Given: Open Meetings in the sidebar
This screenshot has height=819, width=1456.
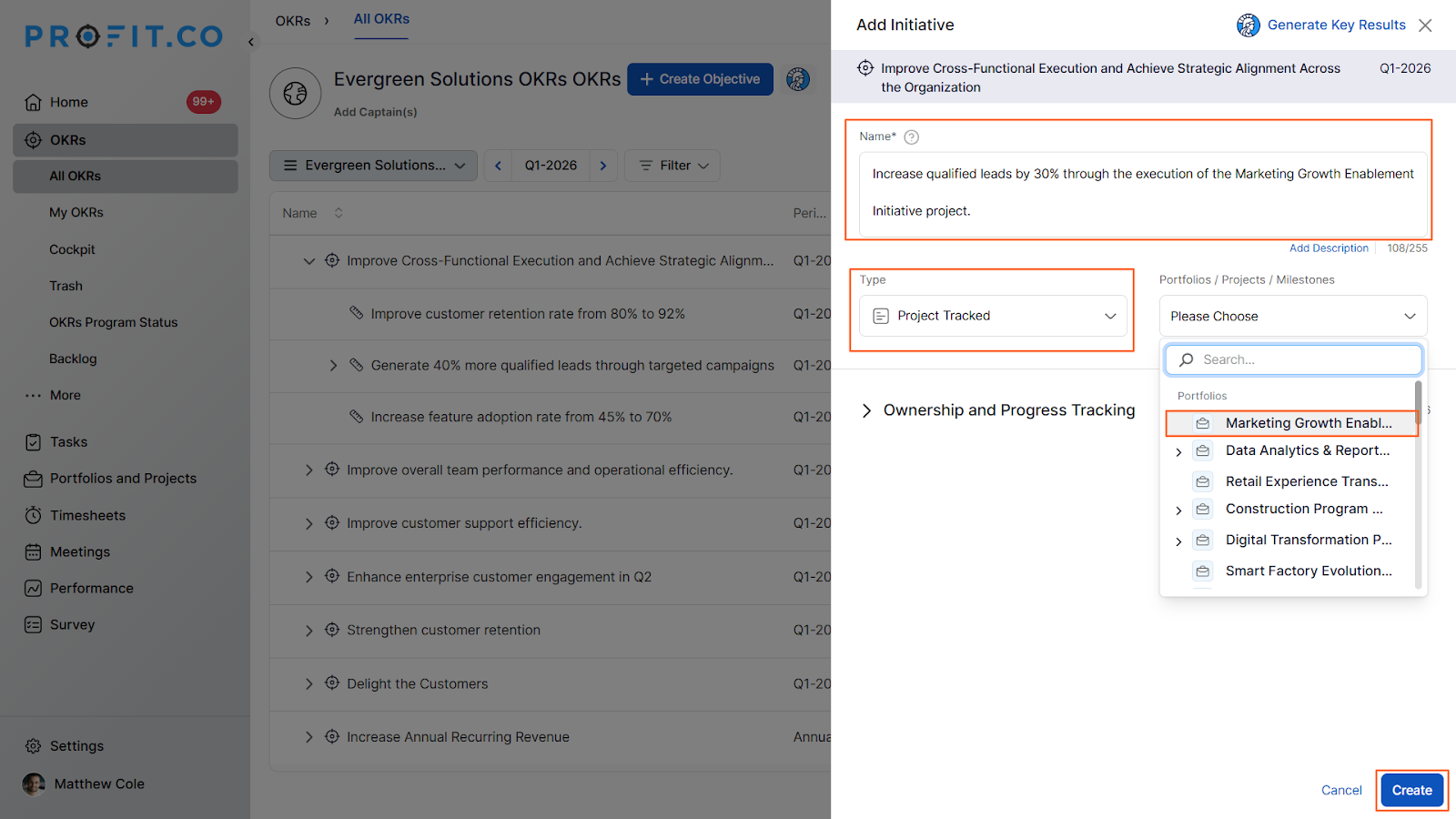Looking at the screenshot, I should [79, 551].
